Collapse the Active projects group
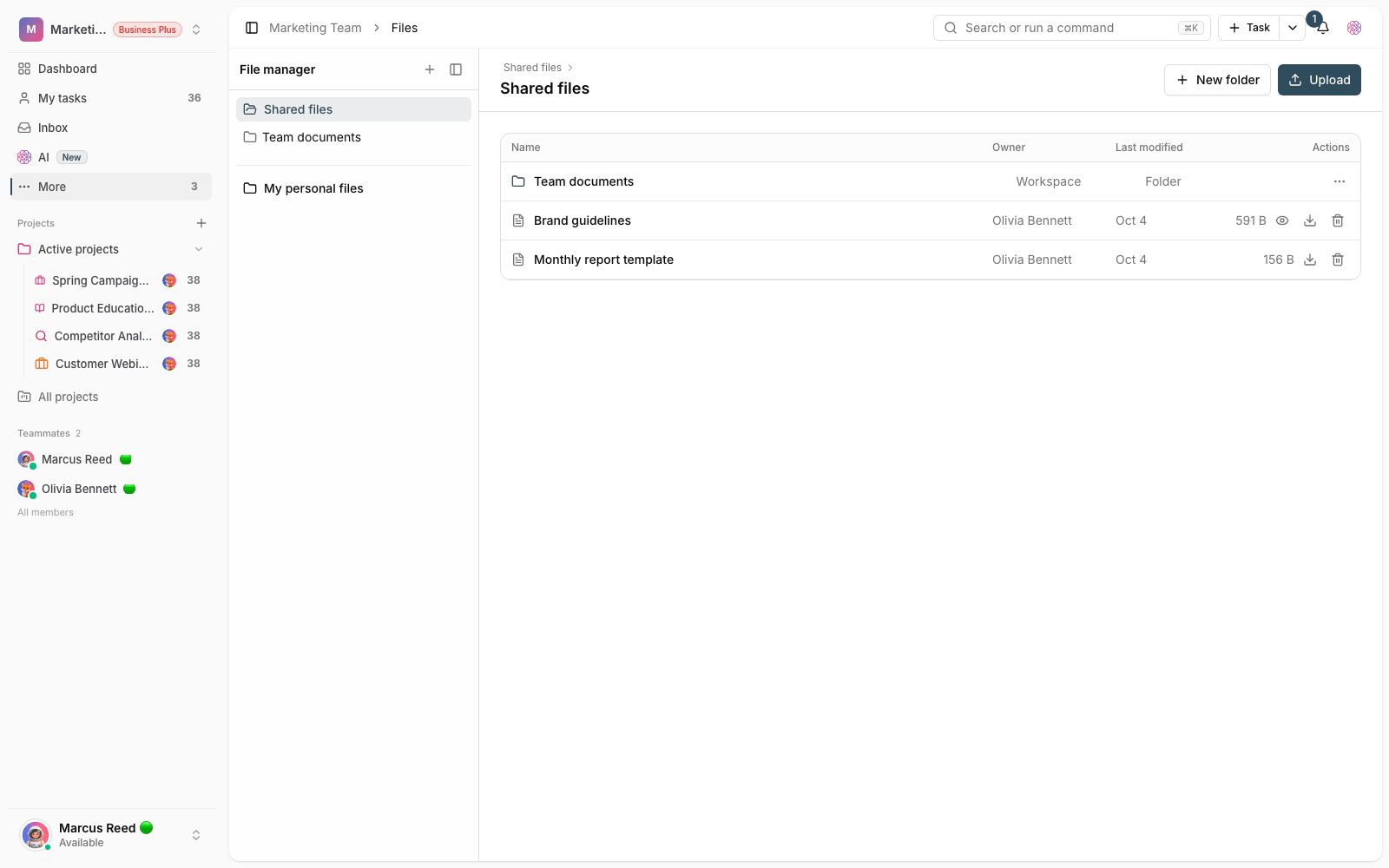This screenshot has width=1389, height=868. pyautogui.click(x=199, y=249)
